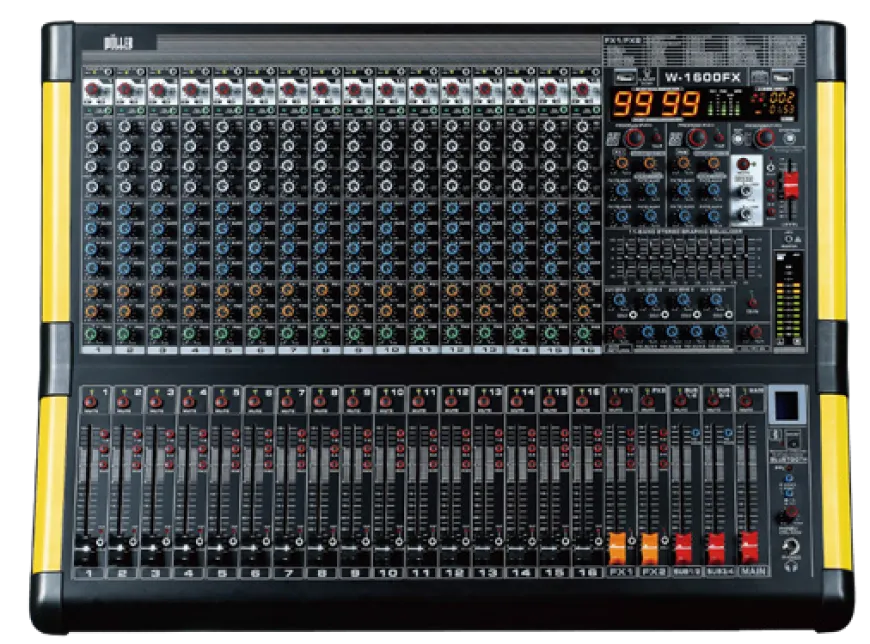
Task: Click the W-1600FX model label
Action: 702,78
